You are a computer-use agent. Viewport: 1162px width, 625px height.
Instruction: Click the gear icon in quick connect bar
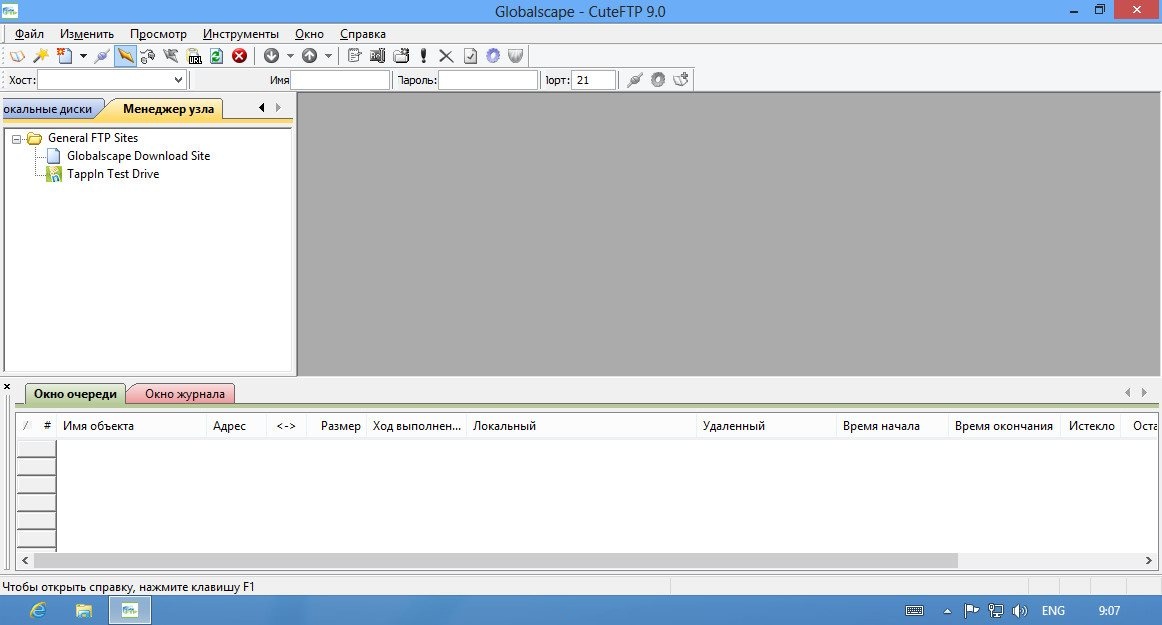pos(658,79)
